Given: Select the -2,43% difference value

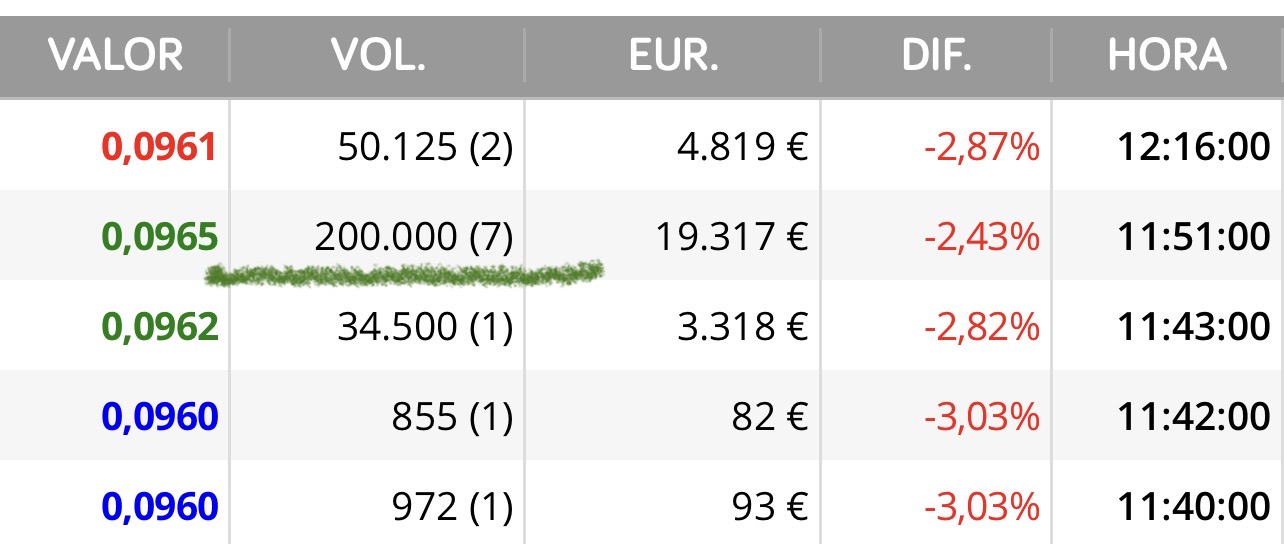Looking at the screenshot, I should tap(981, 237).
